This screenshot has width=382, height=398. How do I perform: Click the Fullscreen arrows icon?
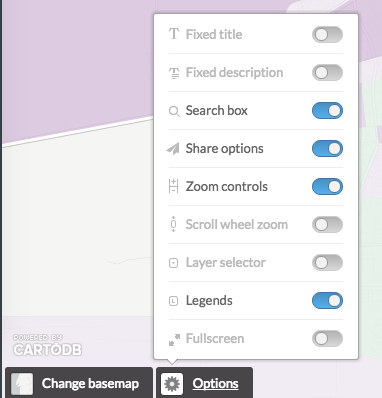click(174, 339)
